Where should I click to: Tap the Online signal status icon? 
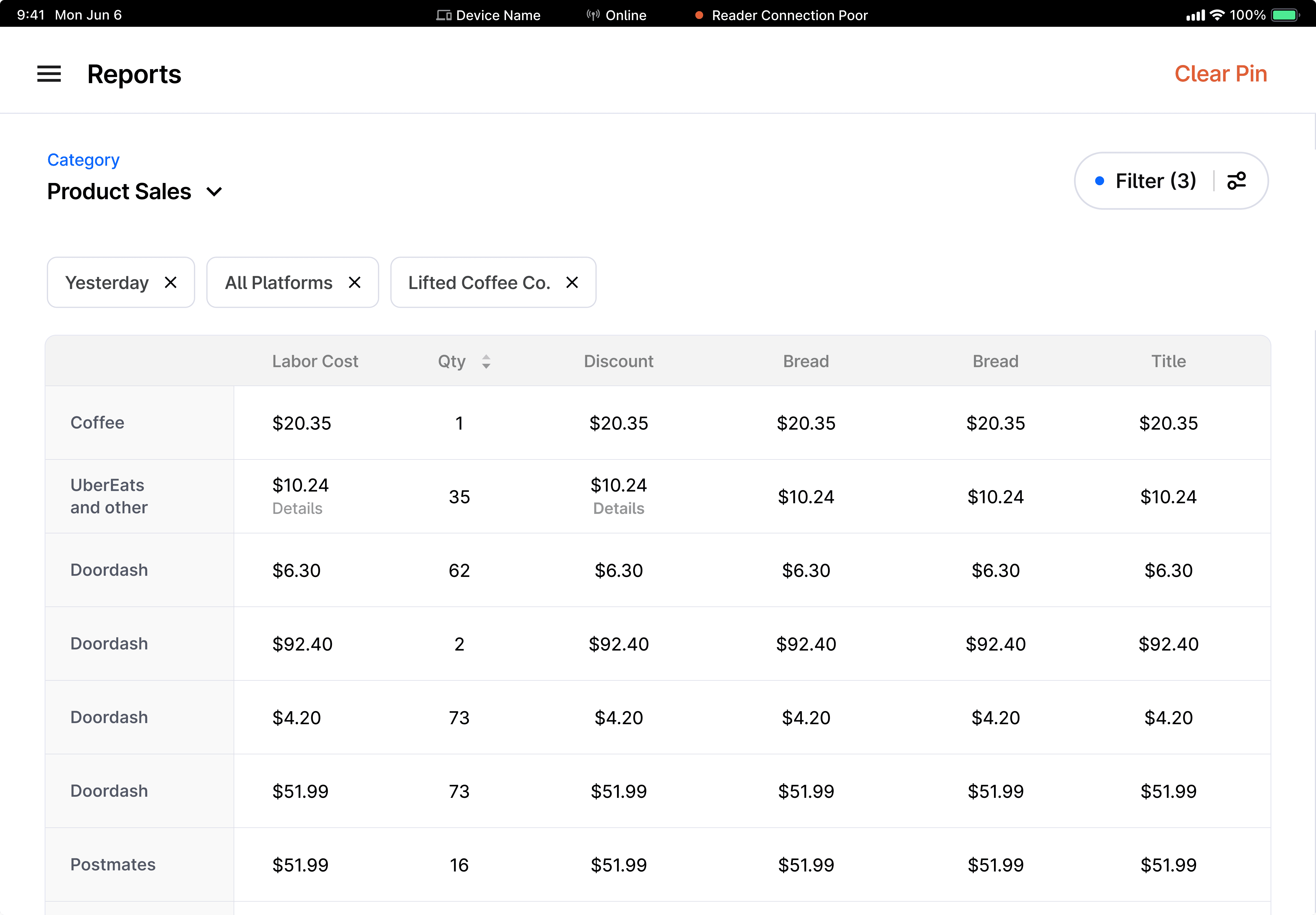tap(593, 15)
